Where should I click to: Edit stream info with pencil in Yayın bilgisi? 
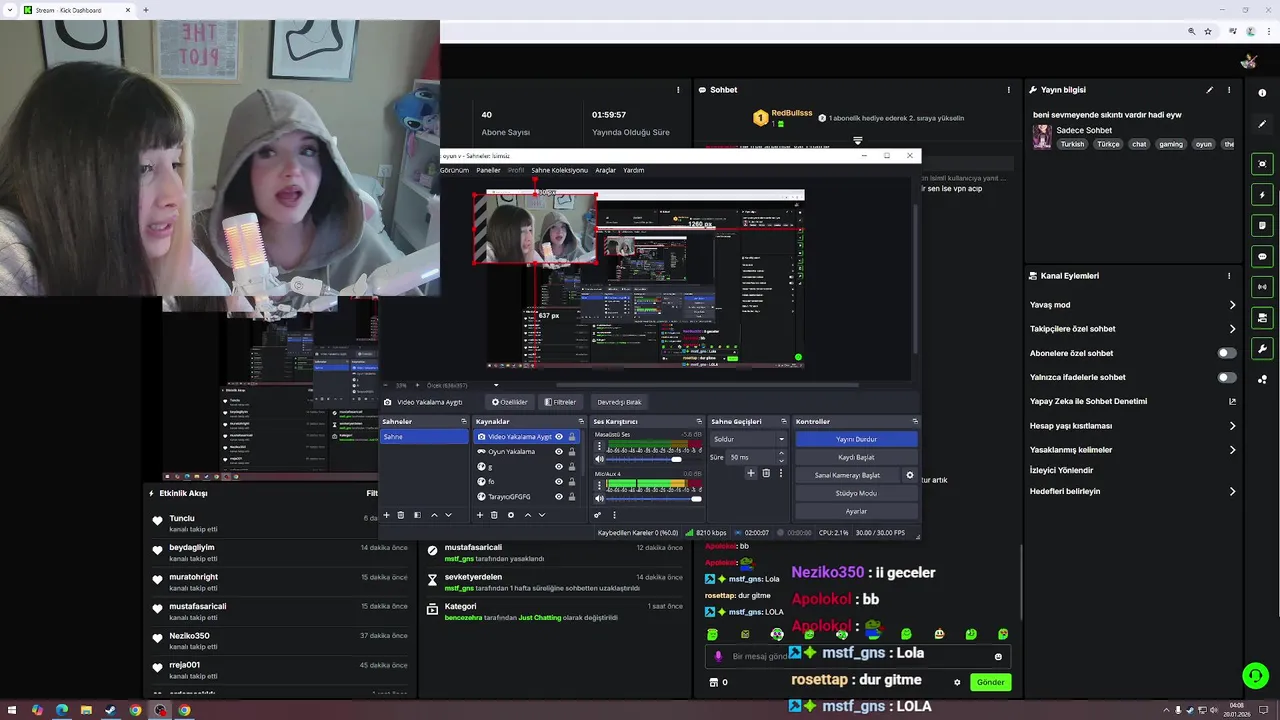[1209, 90]
